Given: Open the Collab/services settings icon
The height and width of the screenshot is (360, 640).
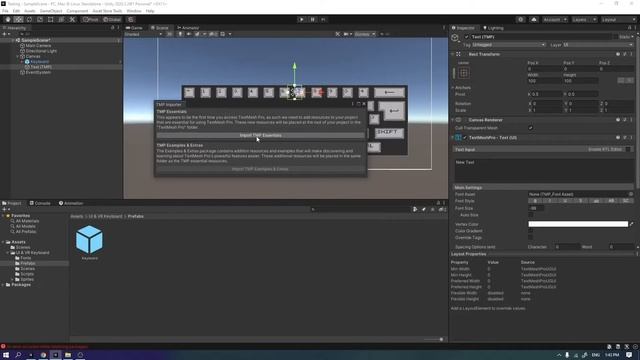Looking at the screenshot, I should (520, 20).
